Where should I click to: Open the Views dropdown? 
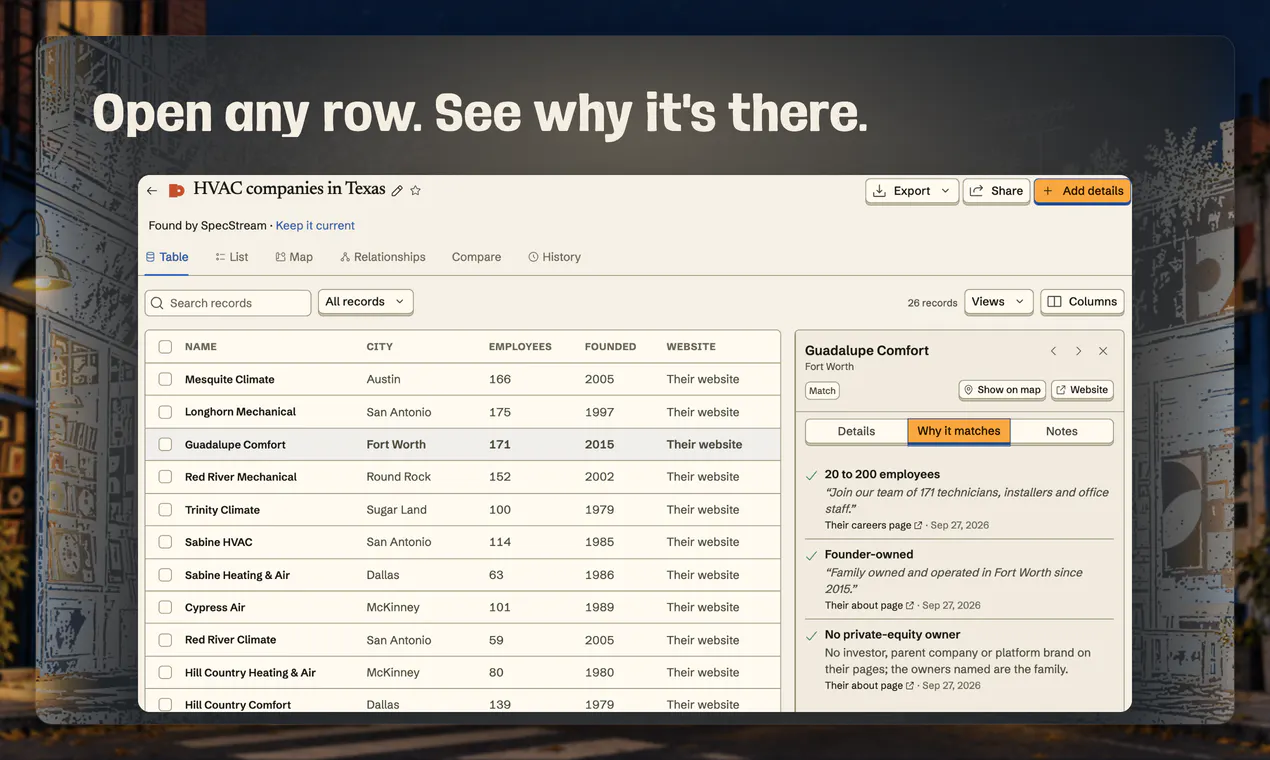pyautogui.click(x=998, y=302)
